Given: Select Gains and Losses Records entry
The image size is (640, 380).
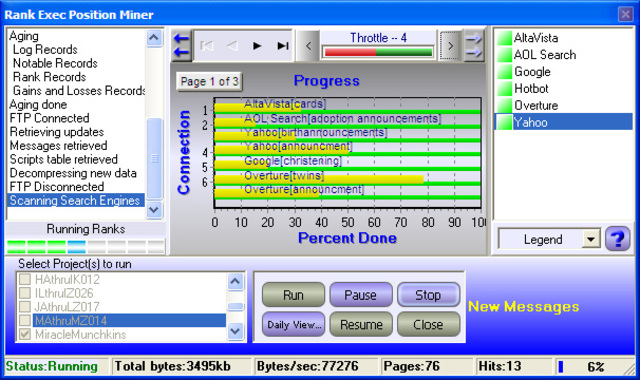Looking at the screenshot, I should (x=79, y=90).
